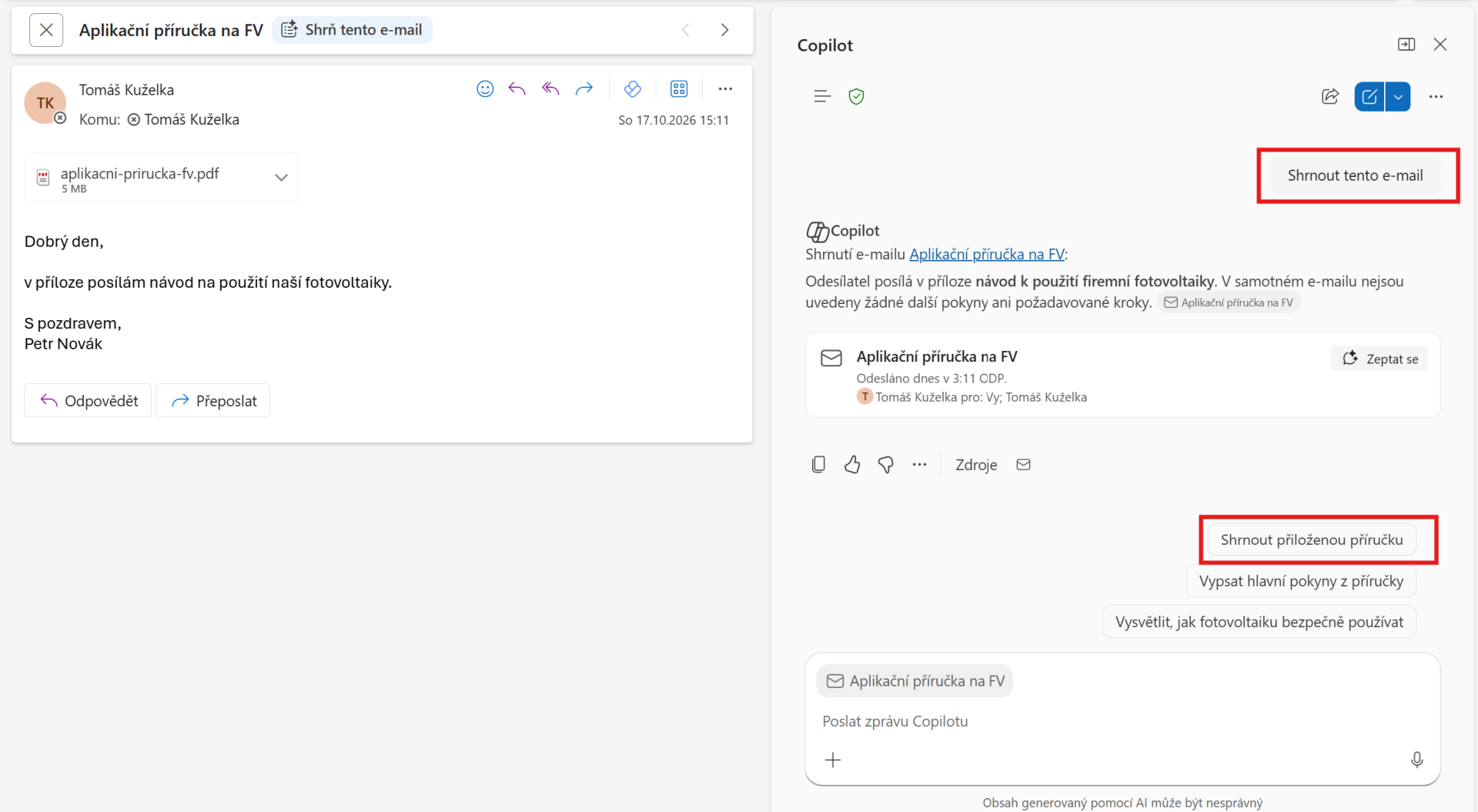Go to previous email with left arrow

coord(686,30)
